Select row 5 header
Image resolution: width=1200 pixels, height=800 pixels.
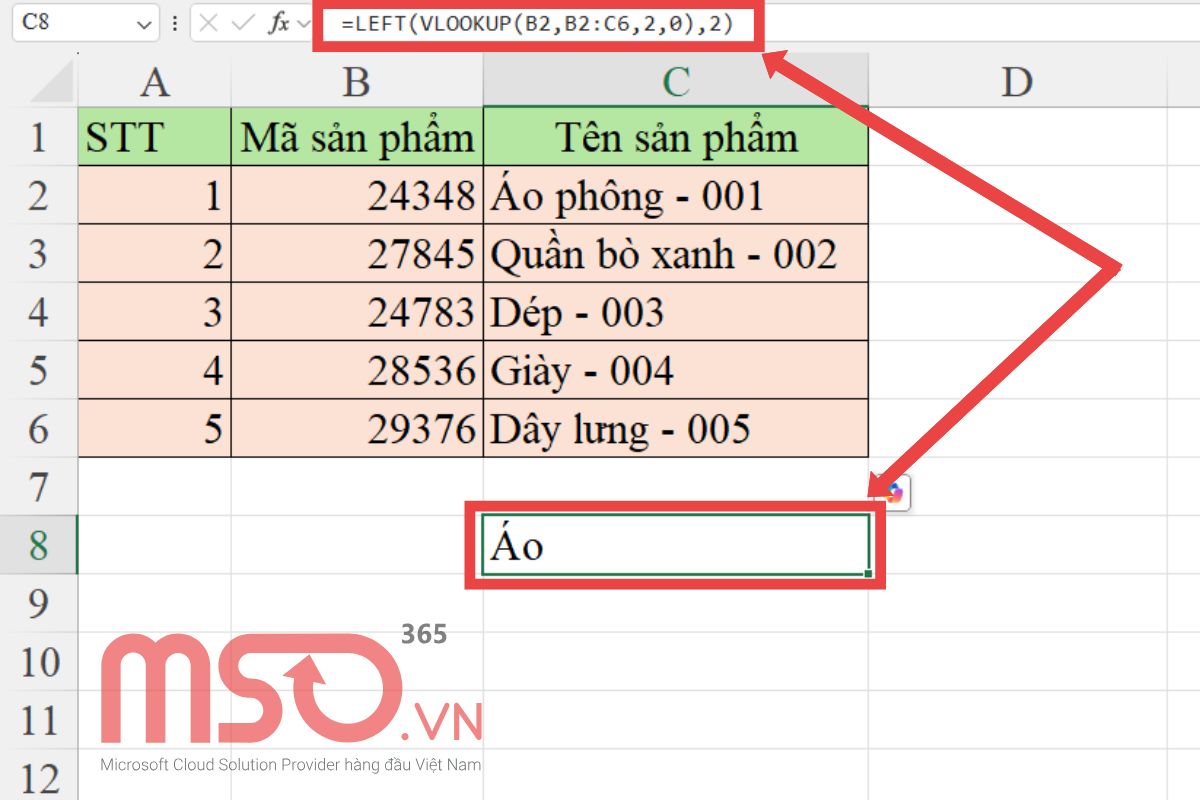(39, 371)
